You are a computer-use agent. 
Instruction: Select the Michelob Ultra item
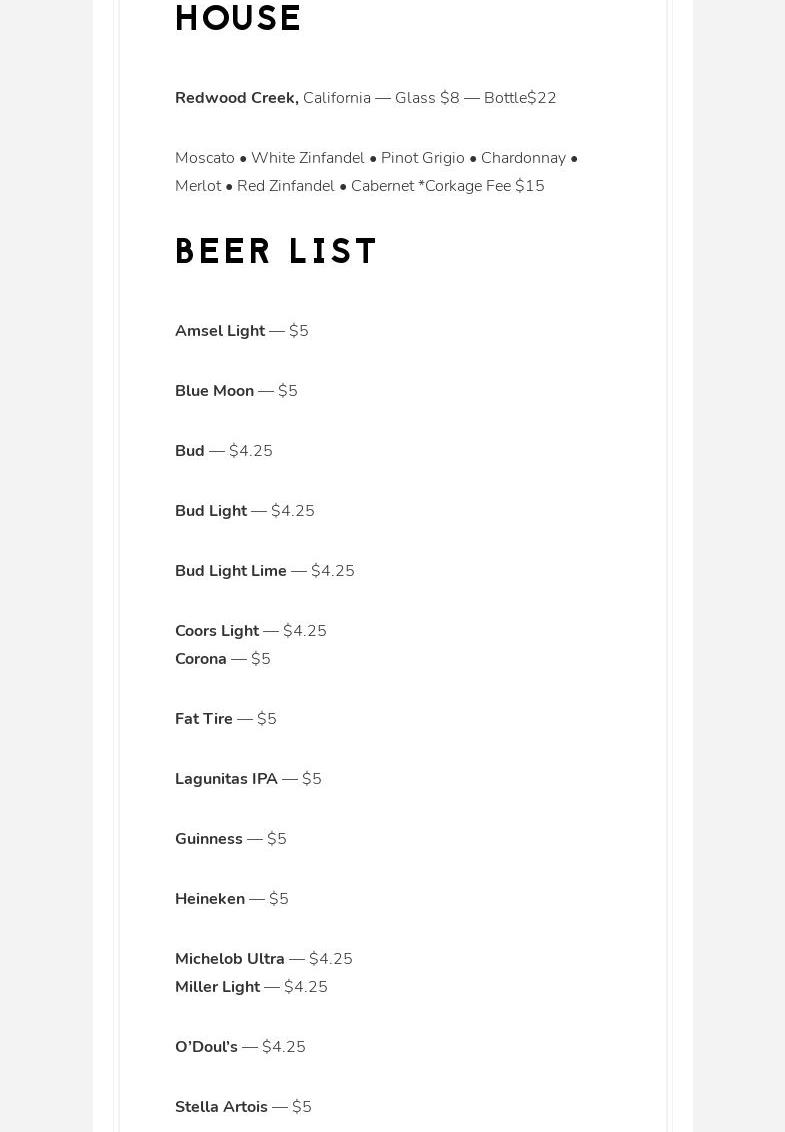[230, 959]
